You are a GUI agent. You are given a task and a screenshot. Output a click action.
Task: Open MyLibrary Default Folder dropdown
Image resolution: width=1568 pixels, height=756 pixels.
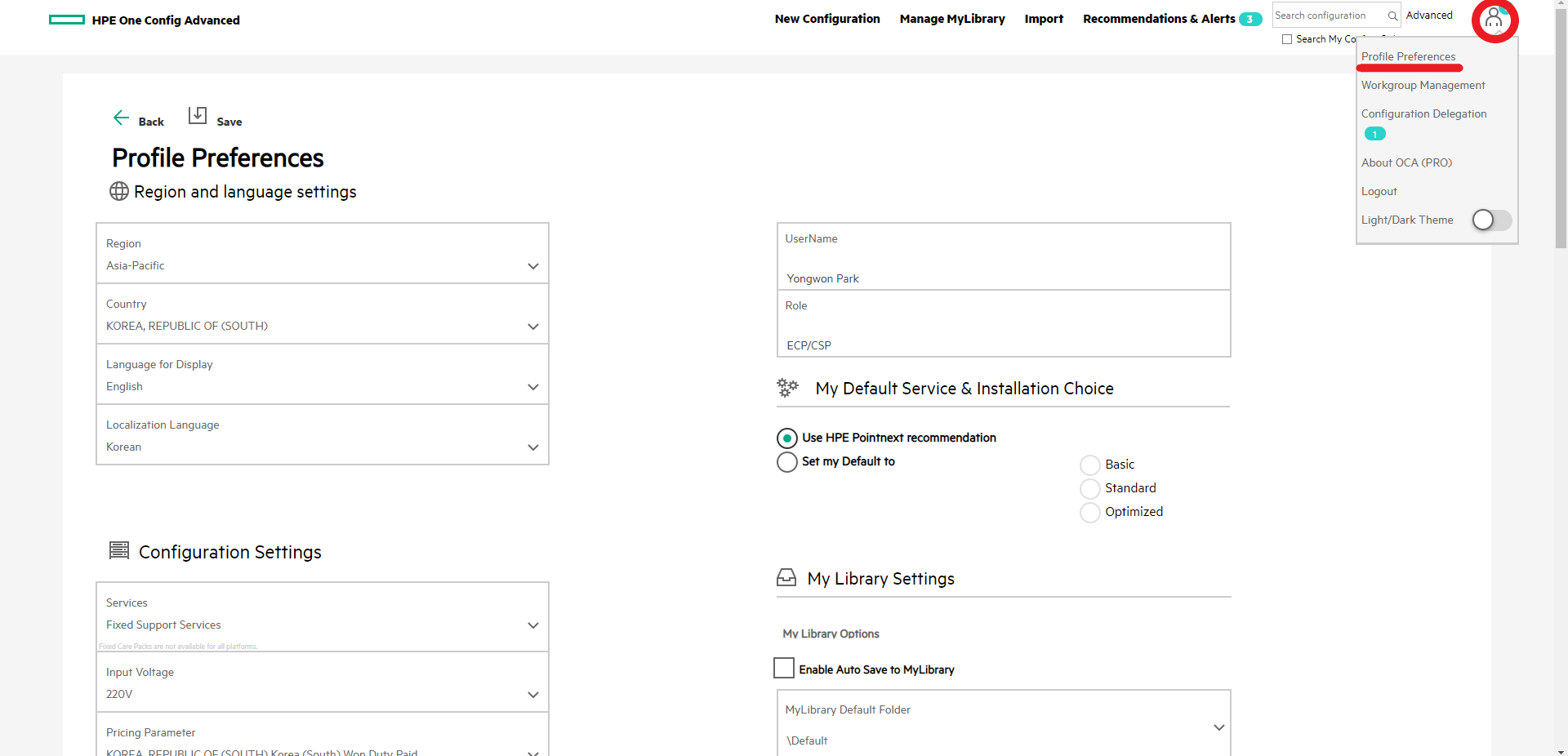pos(1004,724)
